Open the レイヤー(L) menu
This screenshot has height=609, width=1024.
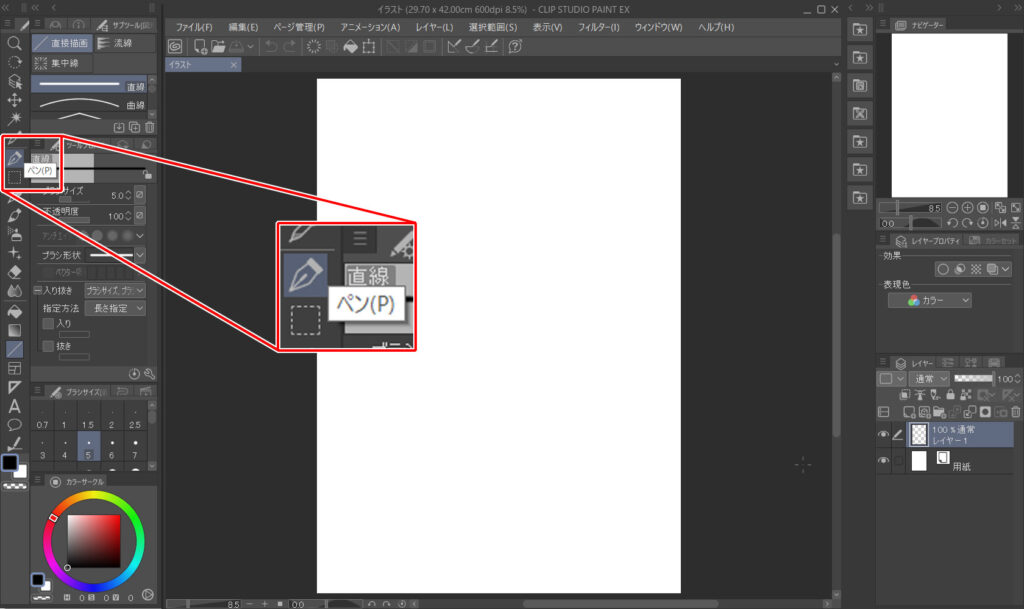(432, 27)
